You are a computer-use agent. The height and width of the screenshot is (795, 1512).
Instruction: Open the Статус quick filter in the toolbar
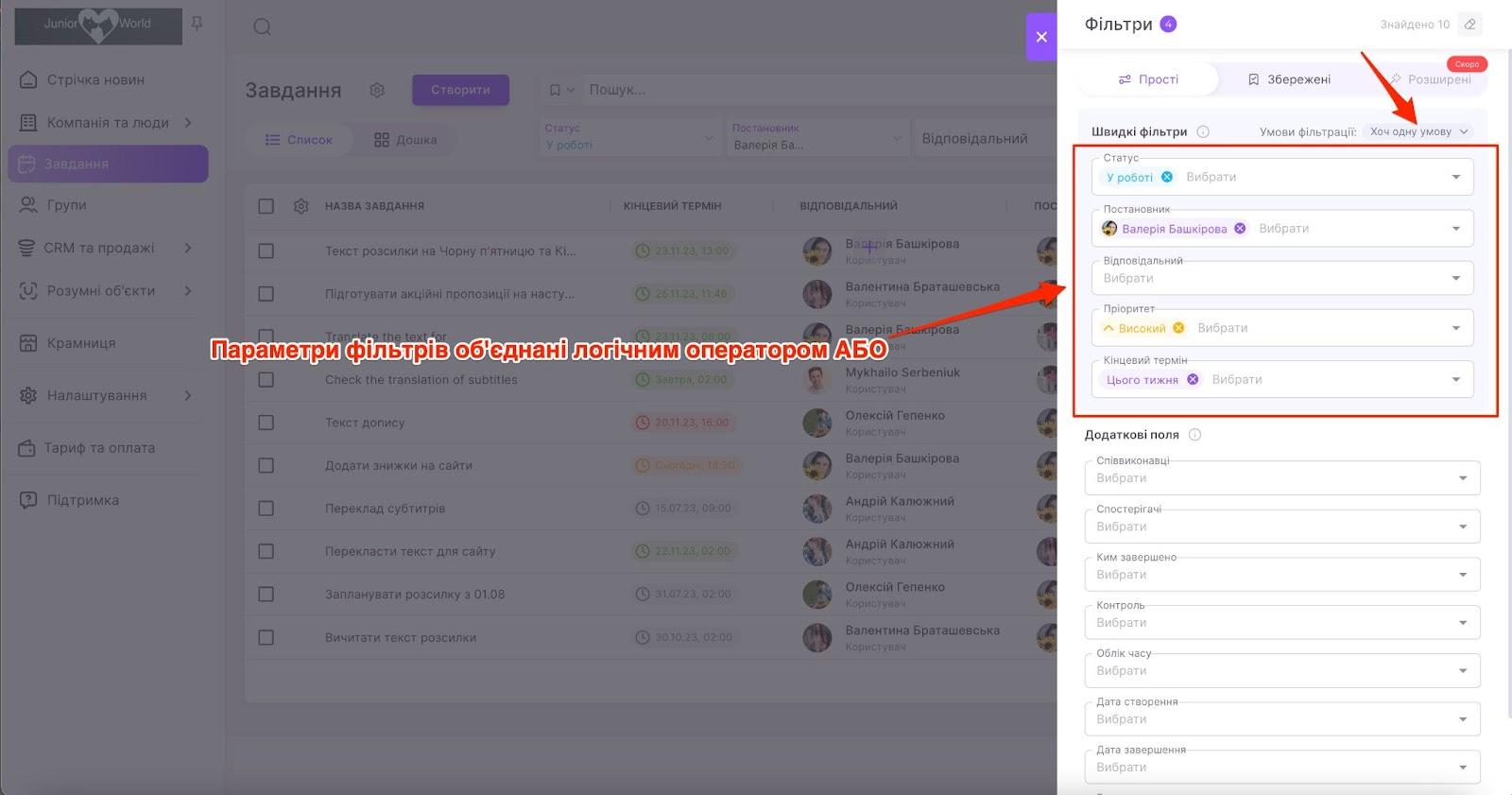628,138
